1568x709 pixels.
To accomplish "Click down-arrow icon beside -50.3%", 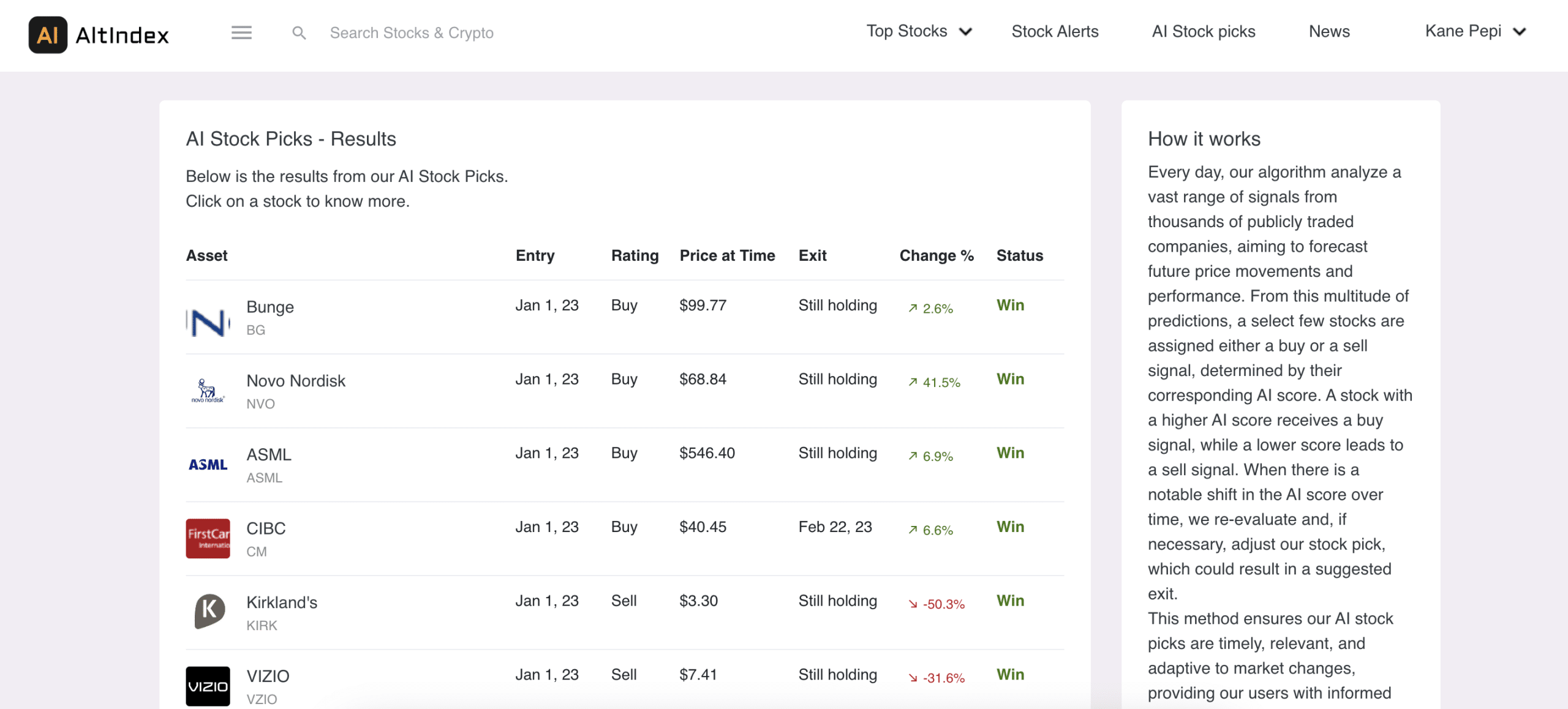I will 913,604.
